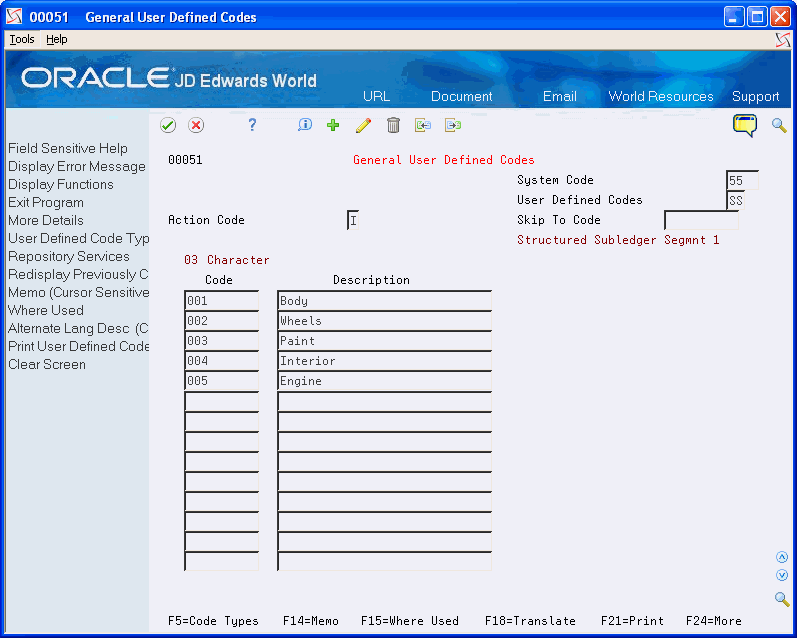
Task: Click the JD Edwards logo in menu bar
Action: tap(783, 40)
